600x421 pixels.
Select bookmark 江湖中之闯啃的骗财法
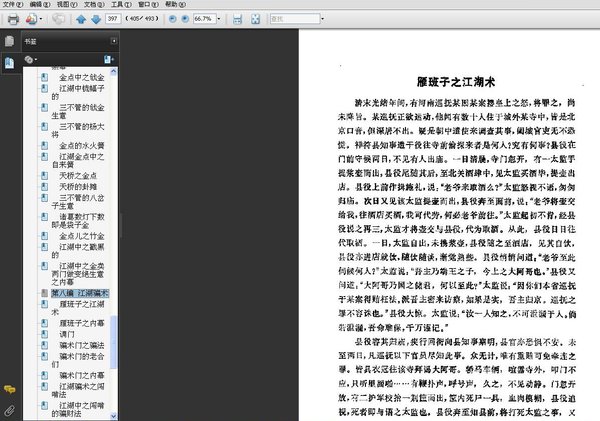[x=78, y=409]
